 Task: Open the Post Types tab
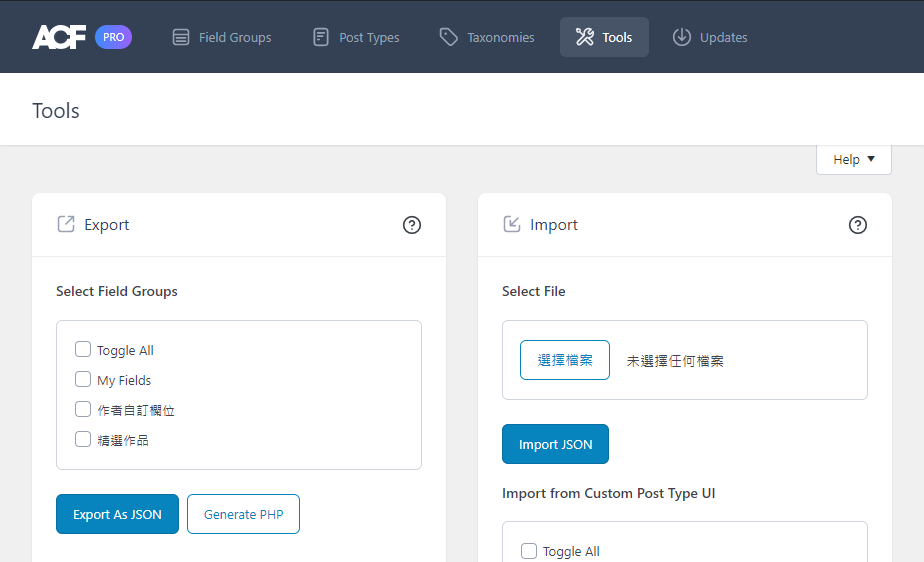point(357,37)
